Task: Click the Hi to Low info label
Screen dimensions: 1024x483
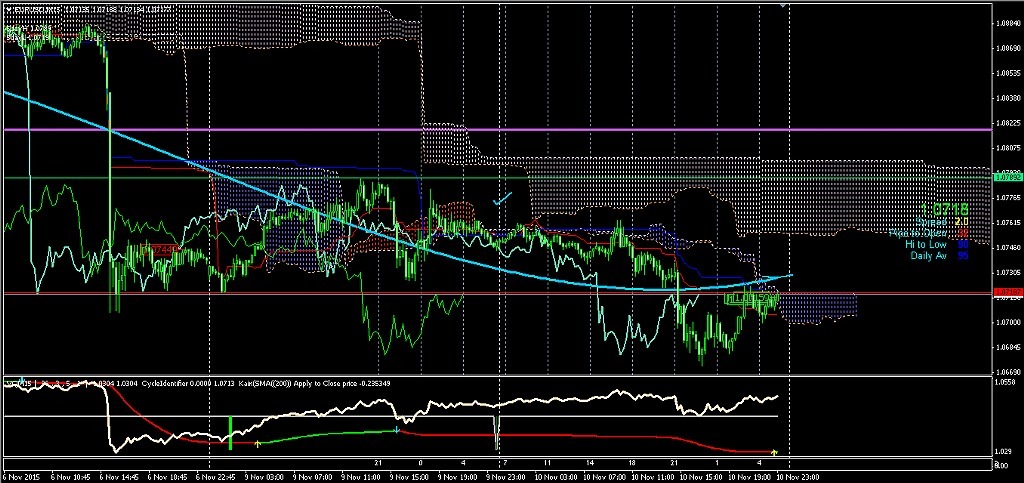Action: 927,245
